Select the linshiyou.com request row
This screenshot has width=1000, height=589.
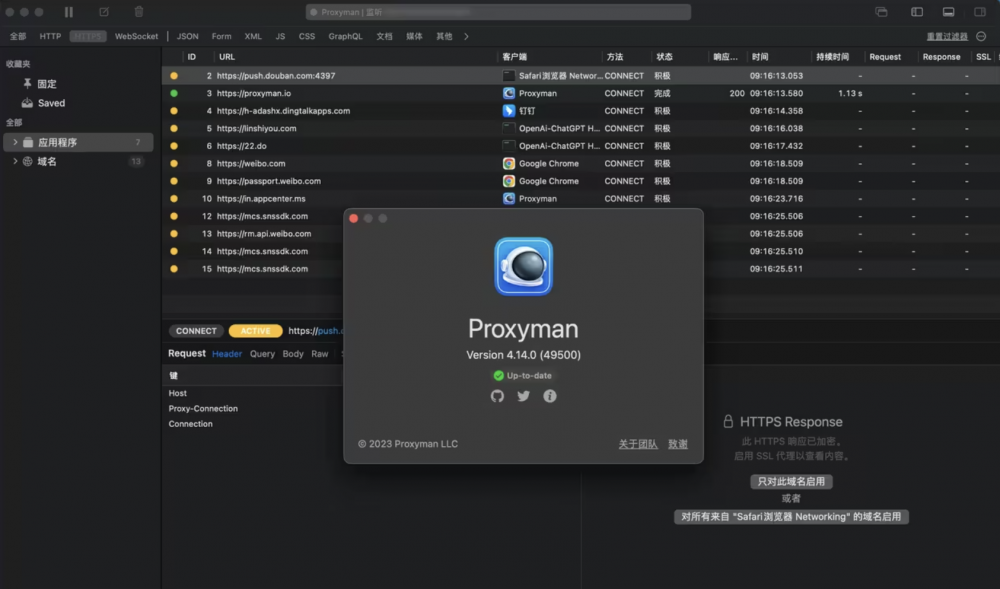pos(580,128)
